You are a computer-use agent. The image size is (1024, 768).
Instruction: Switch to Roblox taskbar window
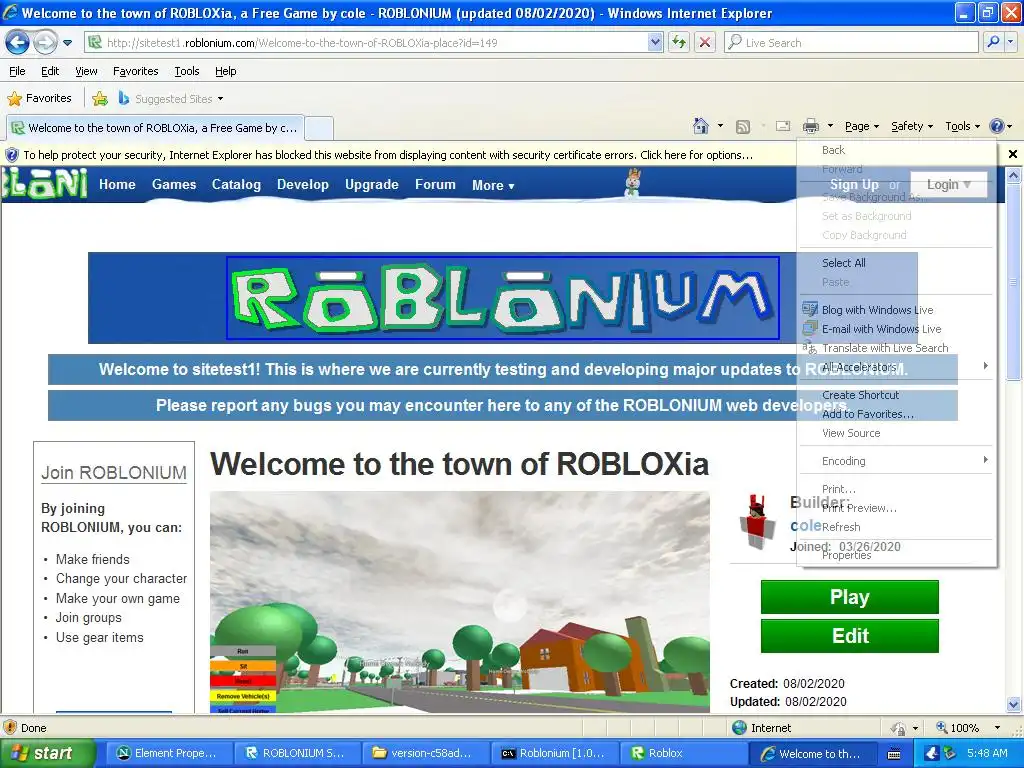(682, 753)
